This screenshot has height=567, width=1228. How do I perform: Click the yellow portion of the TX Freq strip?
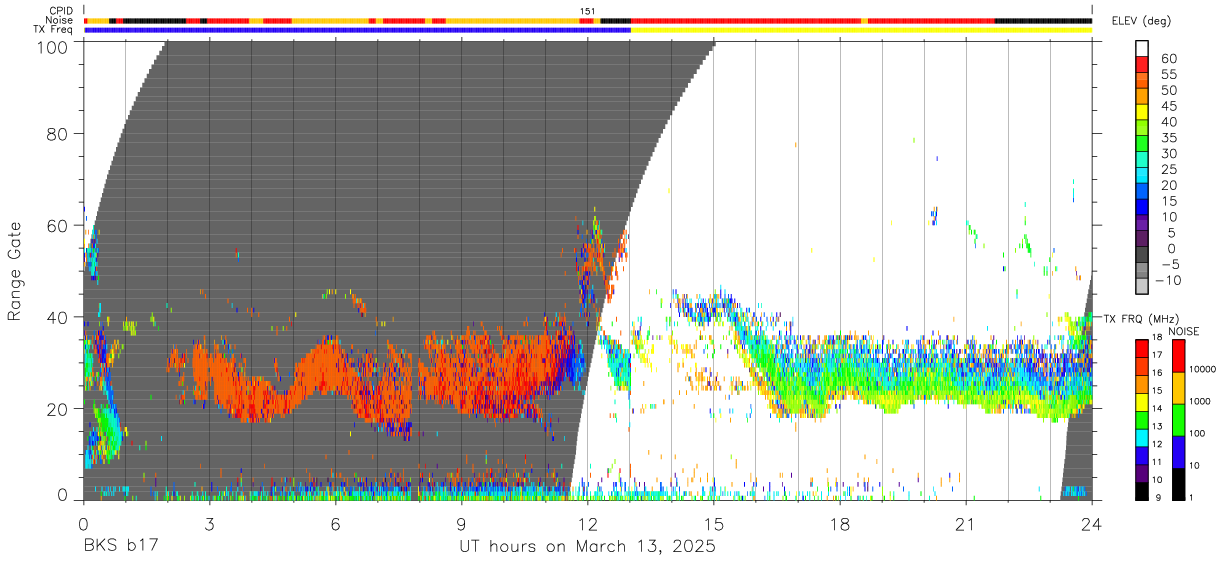click(x=861, y=30)
